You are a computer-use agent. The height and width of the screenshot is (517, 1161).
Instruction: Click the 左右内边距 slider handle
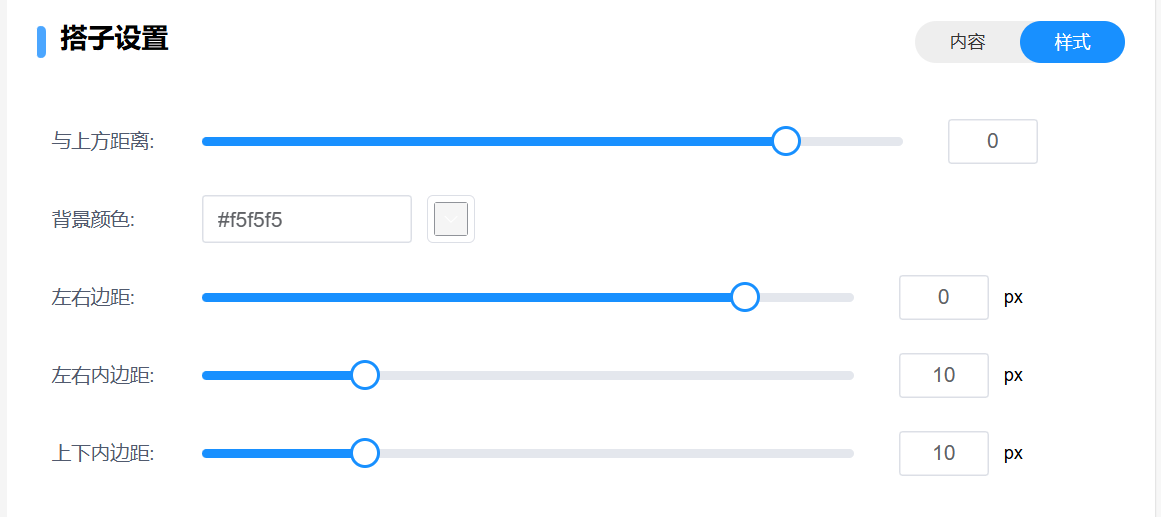(x=365, y=375)
